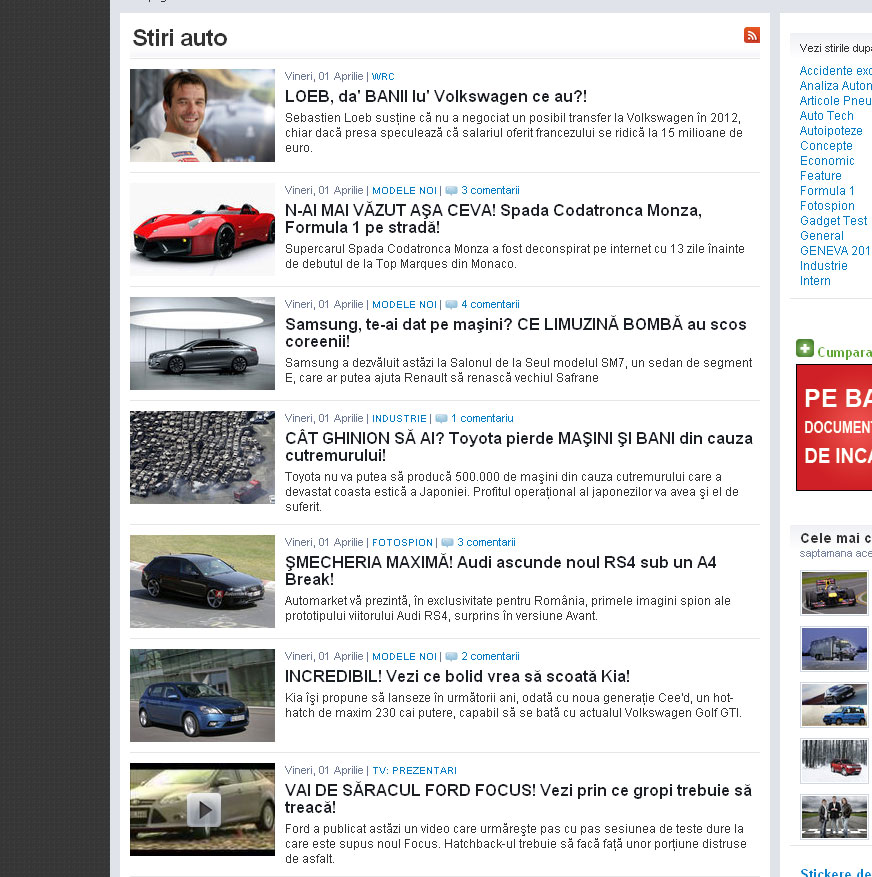Open sidebar truck thumbnail
This screenshot has height=877, width=872.
[x=834, y=649]
